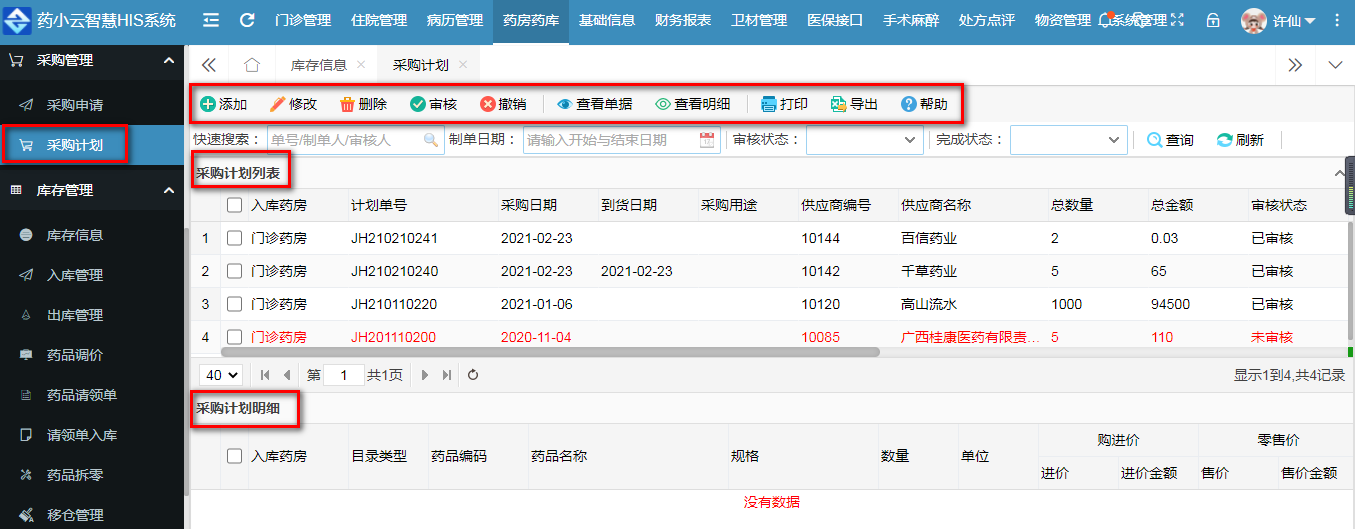Open the 基础信息 top menu
This screenshot has height=529, width=1355.
click(607, 20)
